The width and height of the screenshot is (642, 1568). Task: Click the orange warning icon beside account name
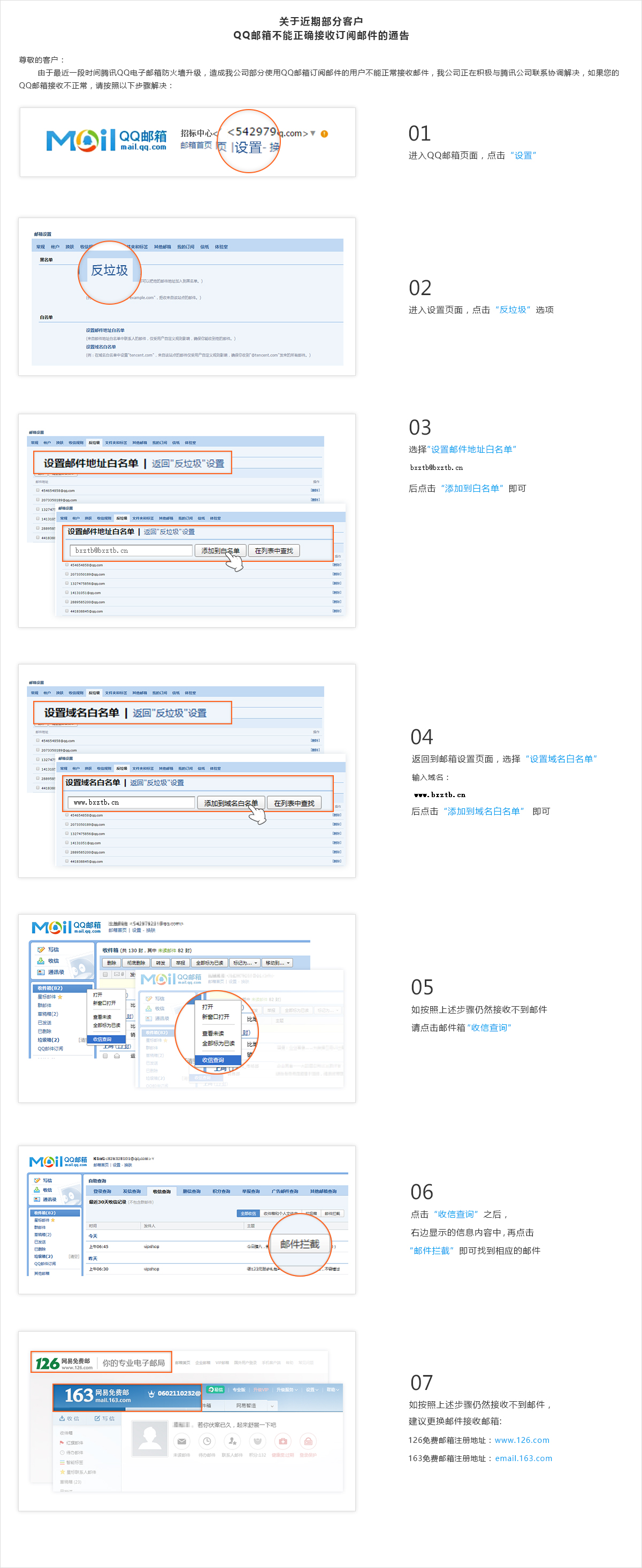coord(324,134)
